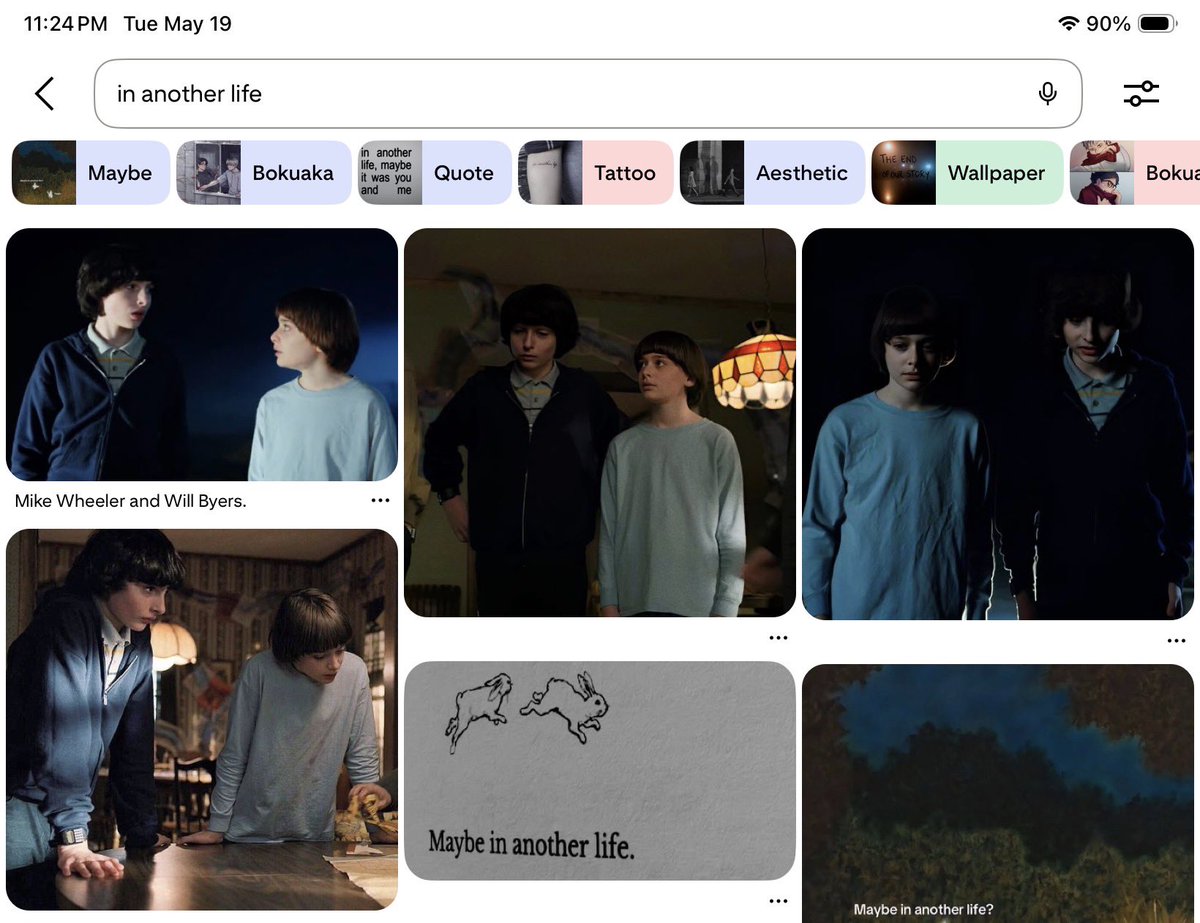Open options for Mike Wheeler and Will Byers pin
The image size is (1200, 923).
click(x=380, y=500)
